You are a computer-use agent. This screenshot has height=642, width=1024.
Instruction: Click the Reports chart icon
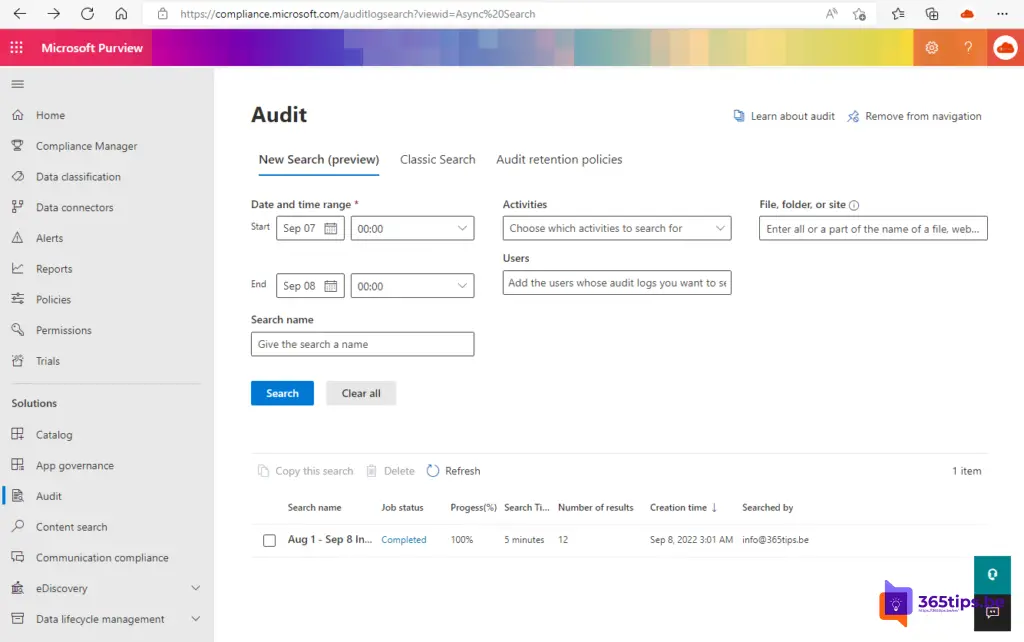(18, 268)
